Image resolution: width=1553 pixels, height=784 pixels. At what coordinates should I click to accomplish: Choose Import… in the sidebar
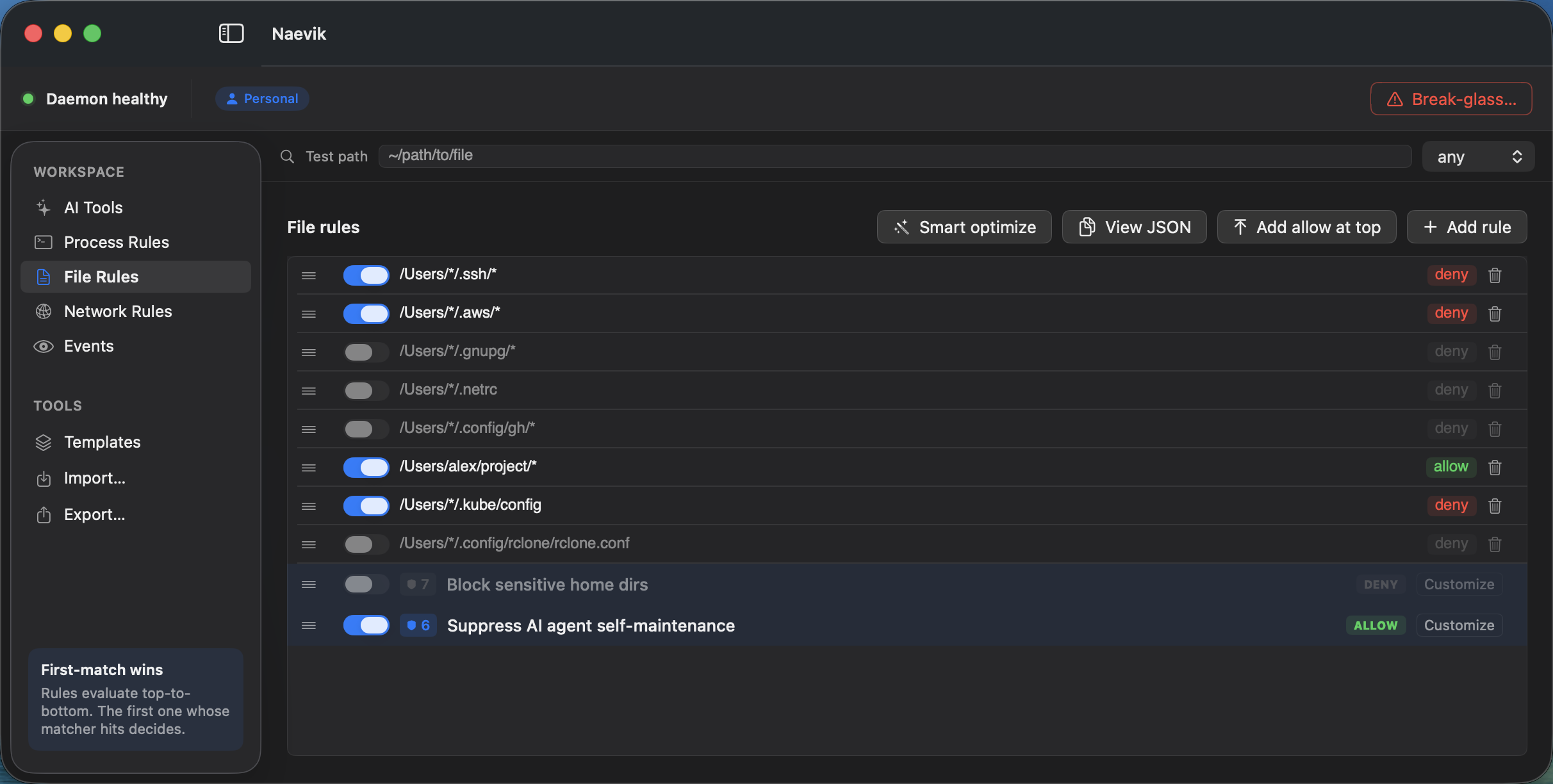(136, 478)
